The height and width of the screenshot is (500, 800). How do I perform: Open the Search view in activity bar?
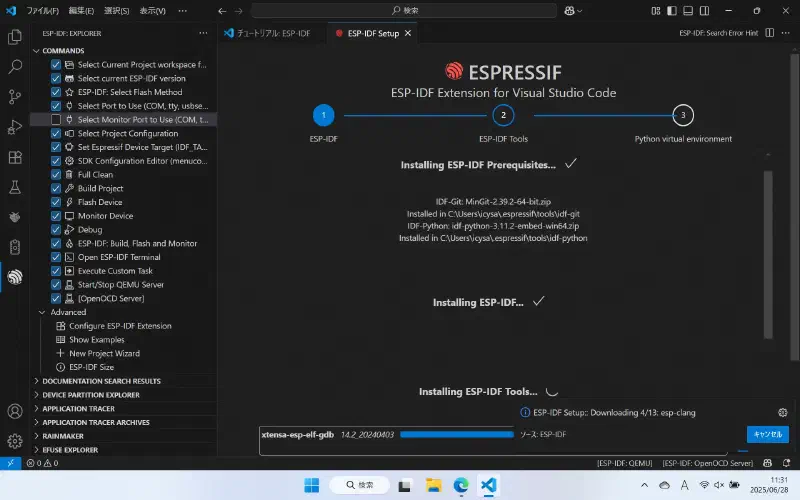15,66
